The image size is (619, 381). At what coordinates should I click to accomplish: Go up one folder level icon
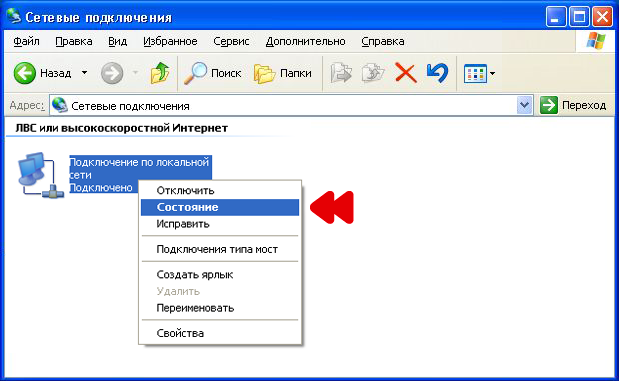pyautogui.click(x=159, y=73)
